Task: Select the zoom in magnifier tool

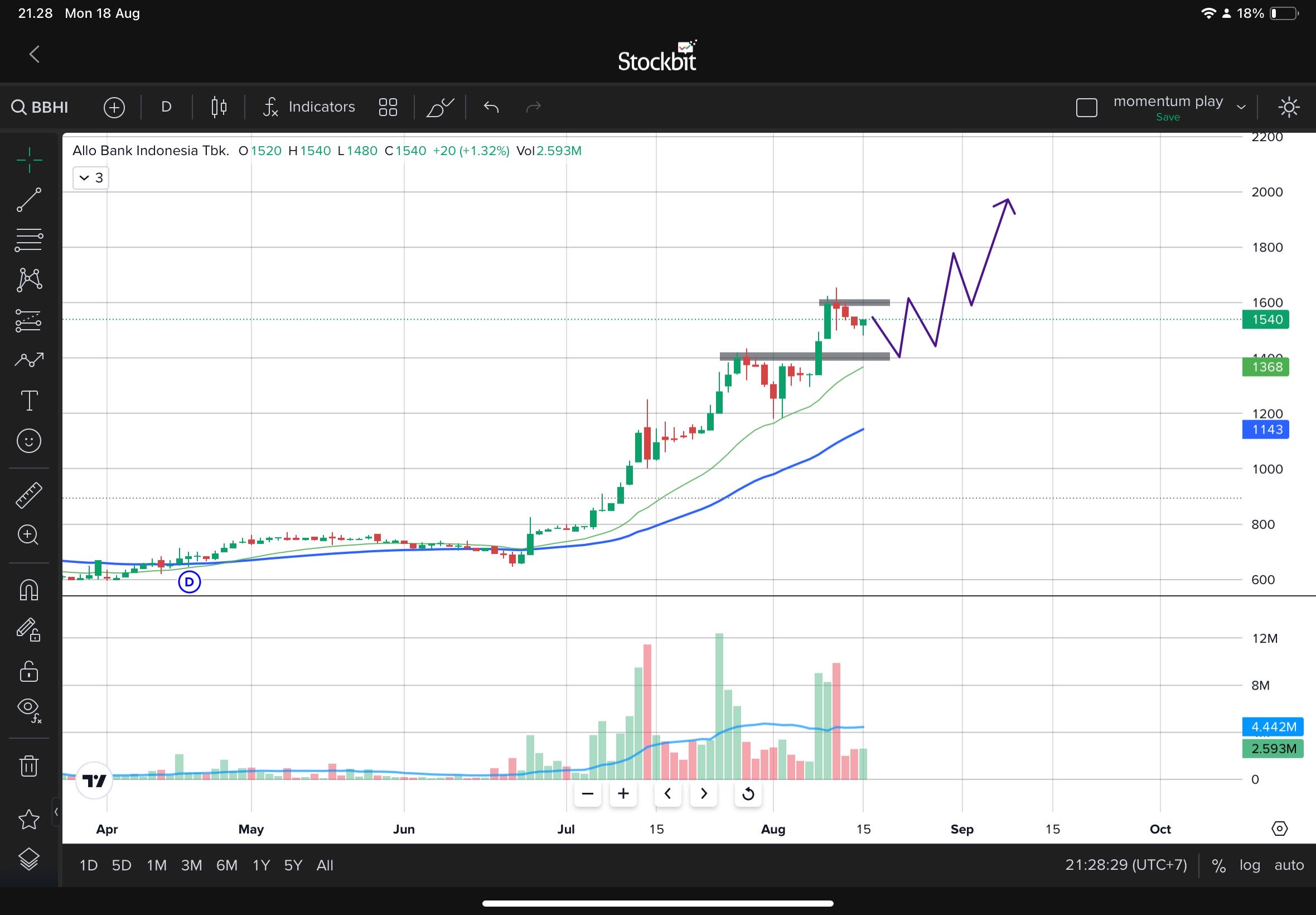Action: coord(29,535)
